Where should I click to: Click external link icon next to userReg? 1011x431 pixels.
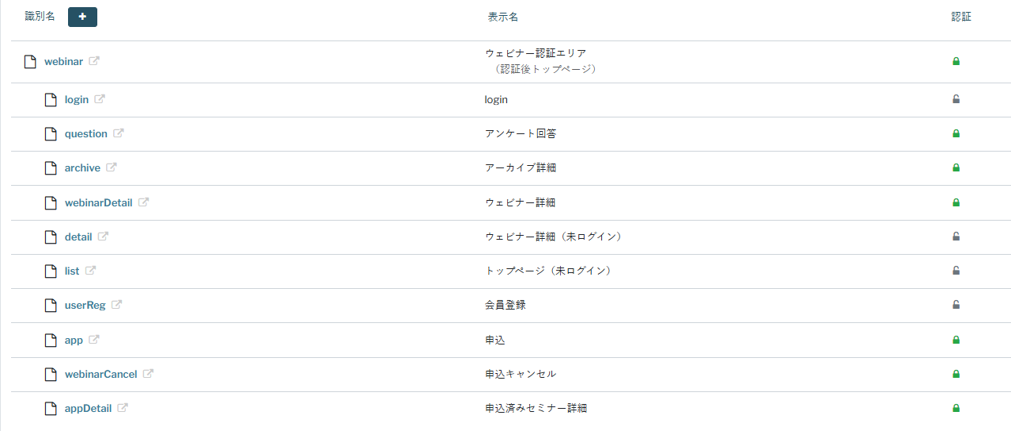pos(116,305)
